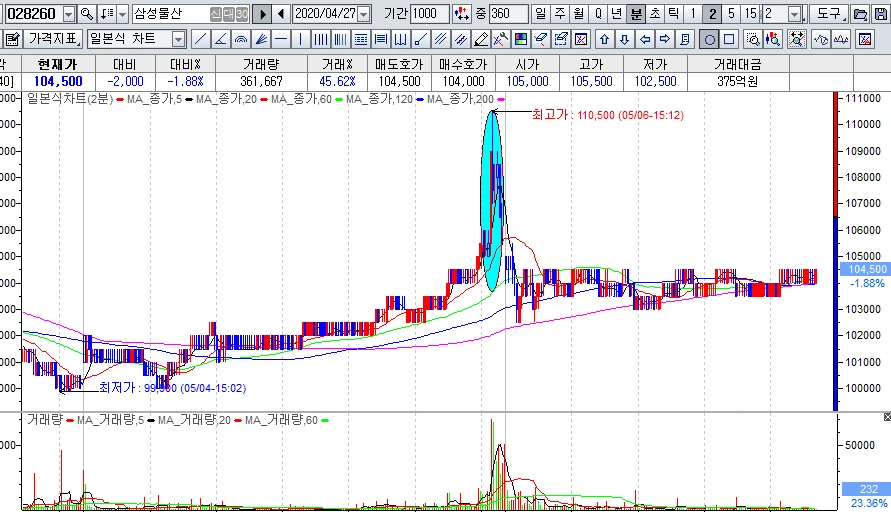Select the ellipse shape tool
Screen dimensions: 891x512
[709, 39]
